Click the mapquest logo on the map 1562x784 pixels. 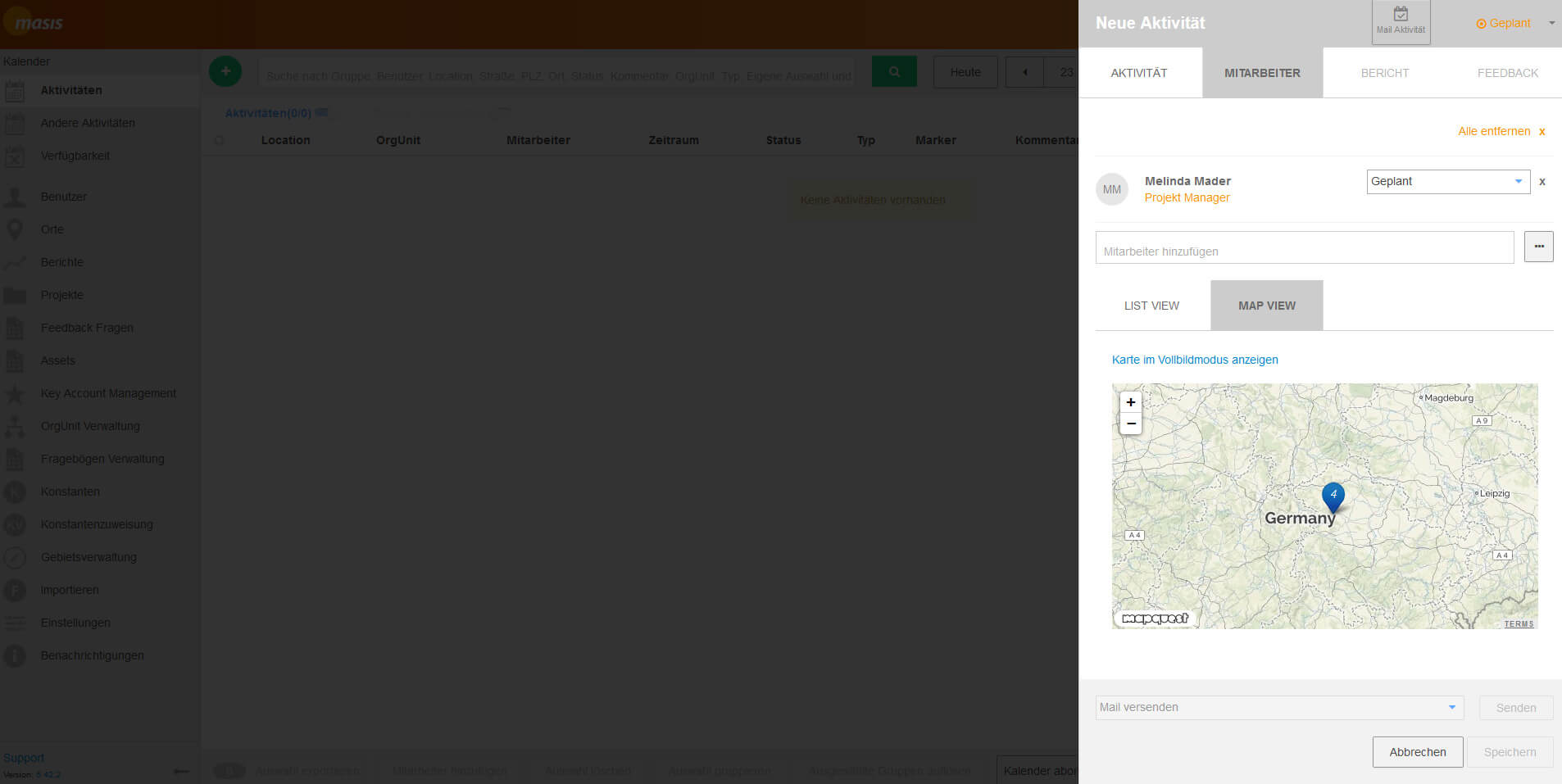(1155, 619)
